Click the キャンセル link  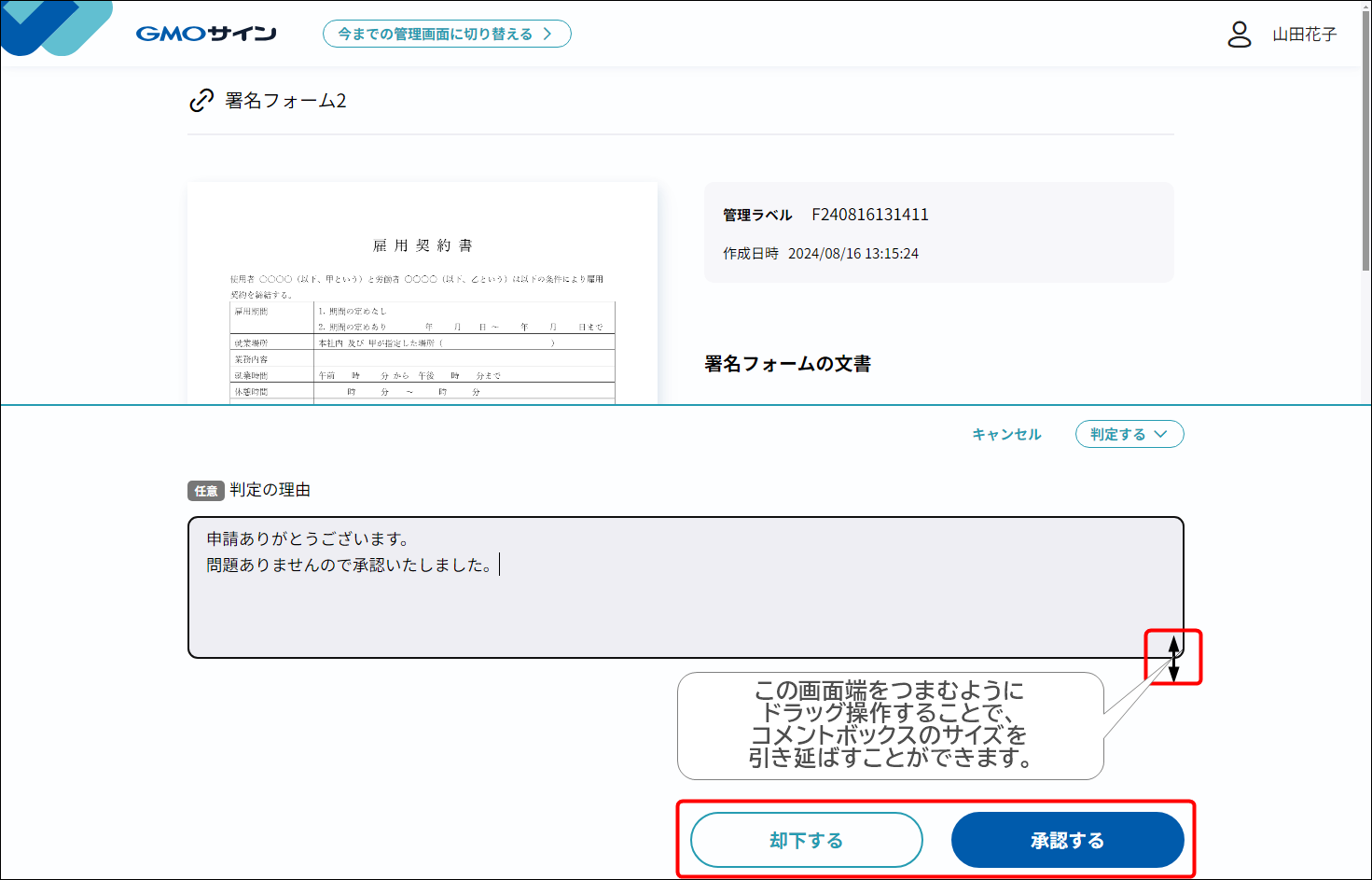pyautogui.click(x=1006, y=434)
